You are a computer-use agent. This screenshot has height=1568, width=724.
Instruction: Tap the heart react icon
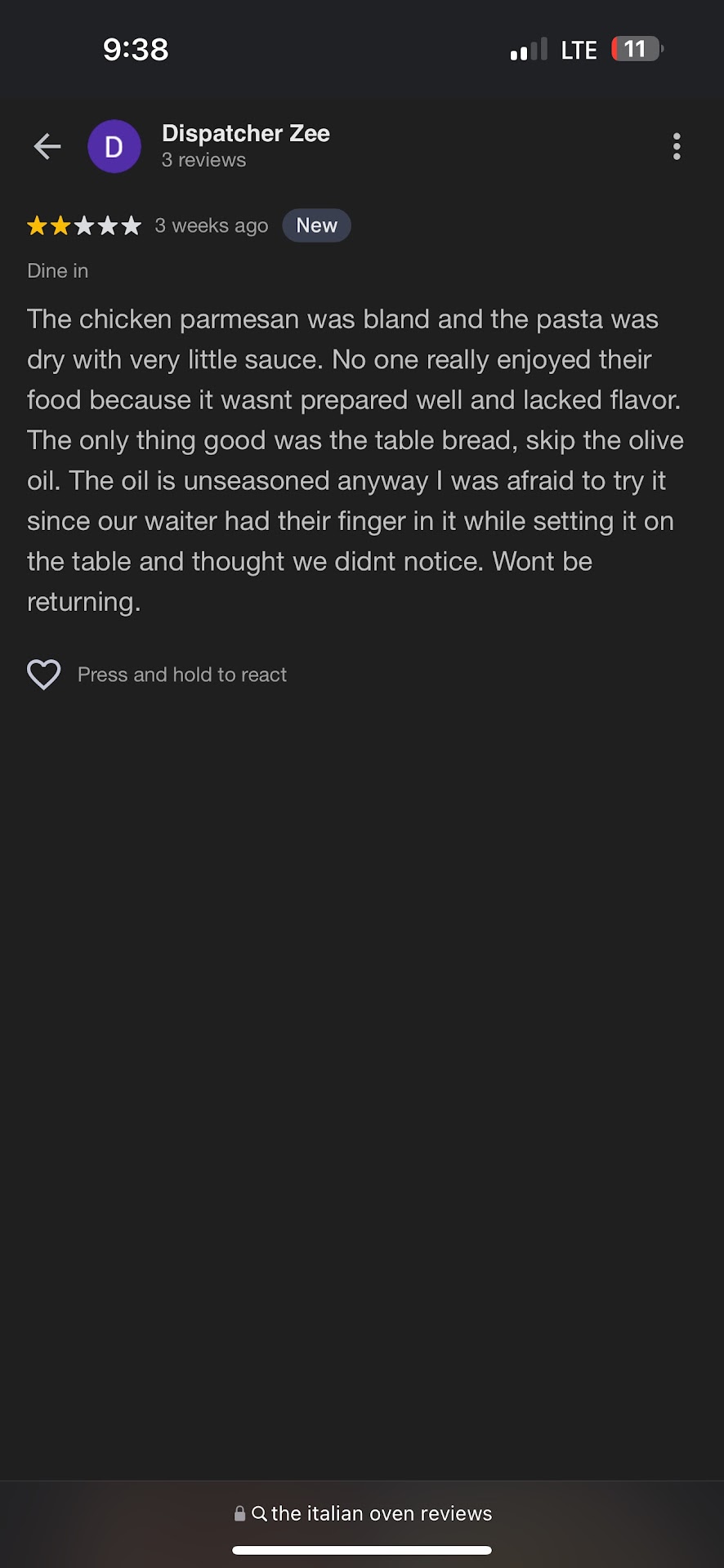[x=44, y=675]
